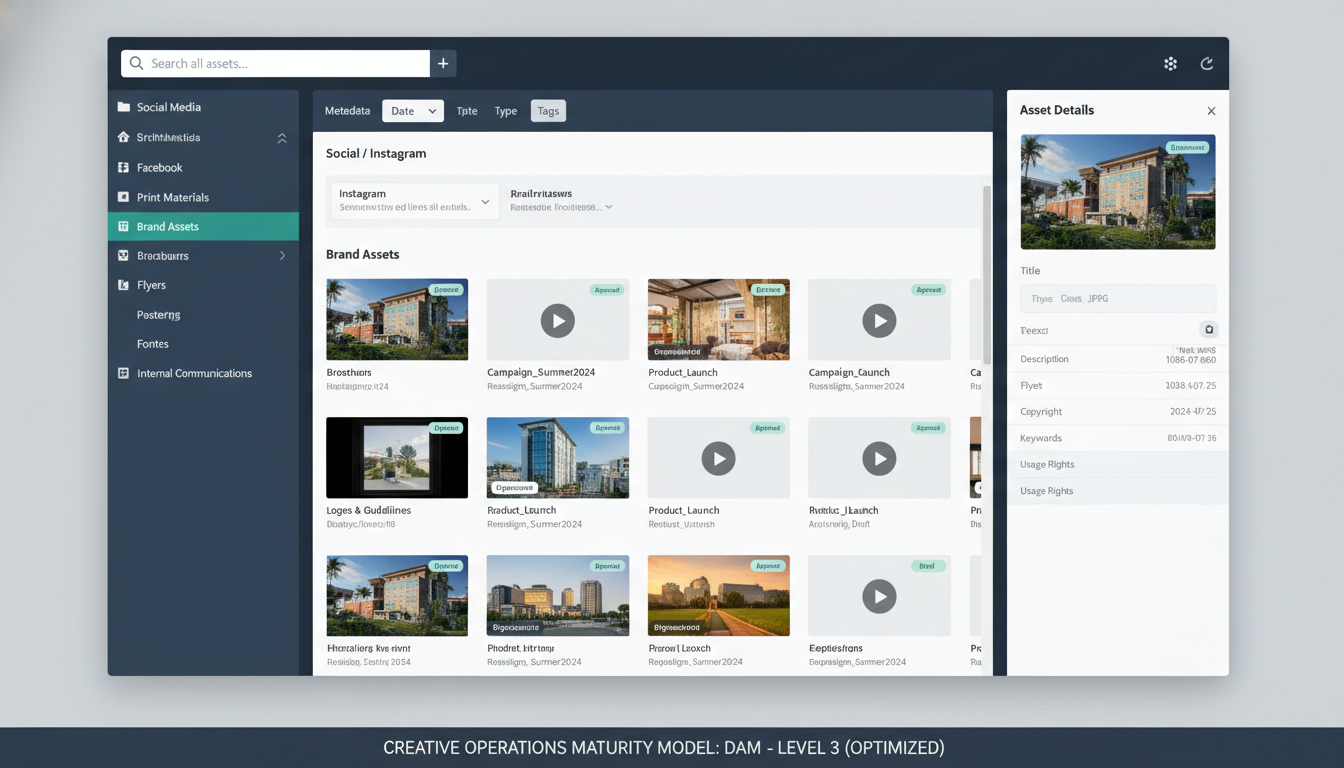The height and width of the screenshot is (768, 1344).
Task: Click the lock icon in Asset Details
Action: pyautogui.click(x=1208, y=329)
